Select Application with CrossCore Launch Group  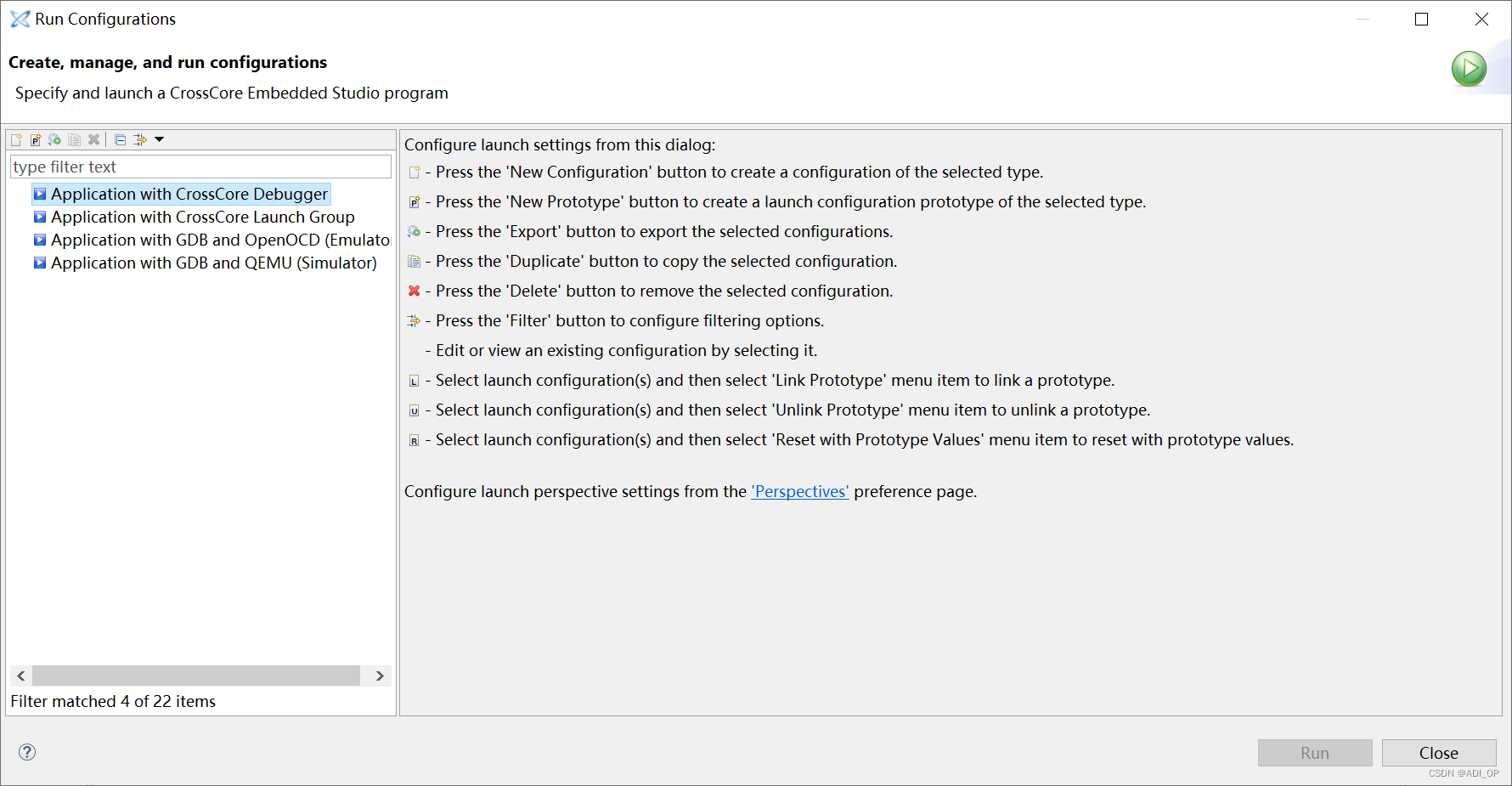(x=194, y=217)
